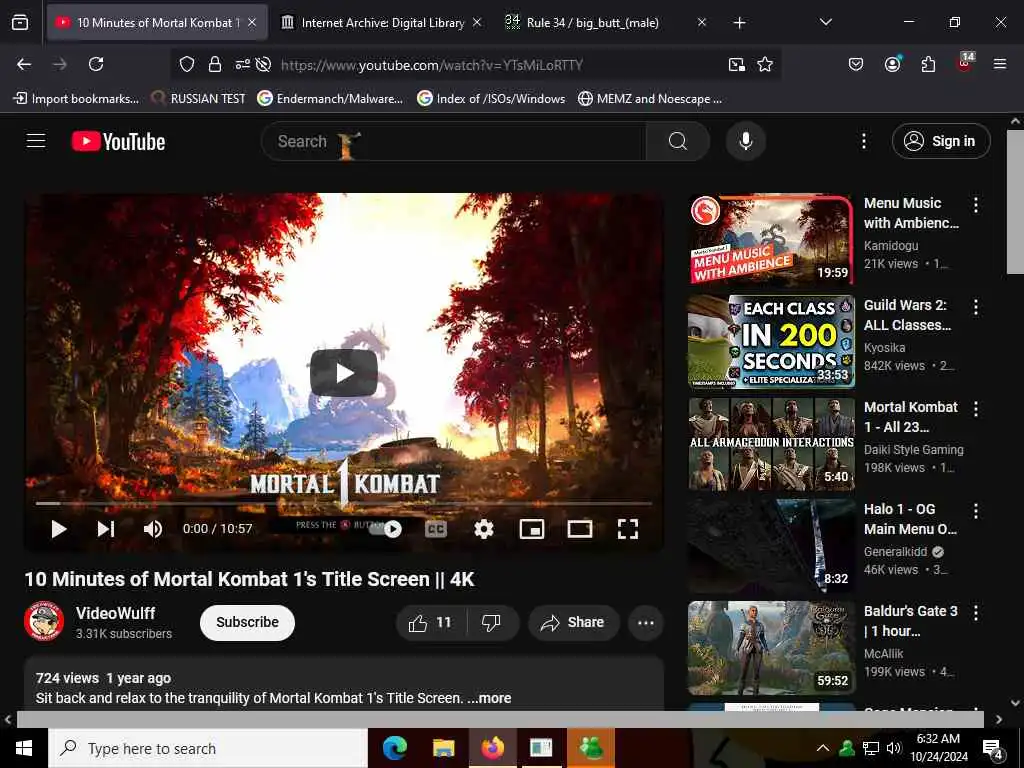1024x768 pixels.
Task: Open the Guild Wars 2 ALL Classes video title
Action: [907, 315]
